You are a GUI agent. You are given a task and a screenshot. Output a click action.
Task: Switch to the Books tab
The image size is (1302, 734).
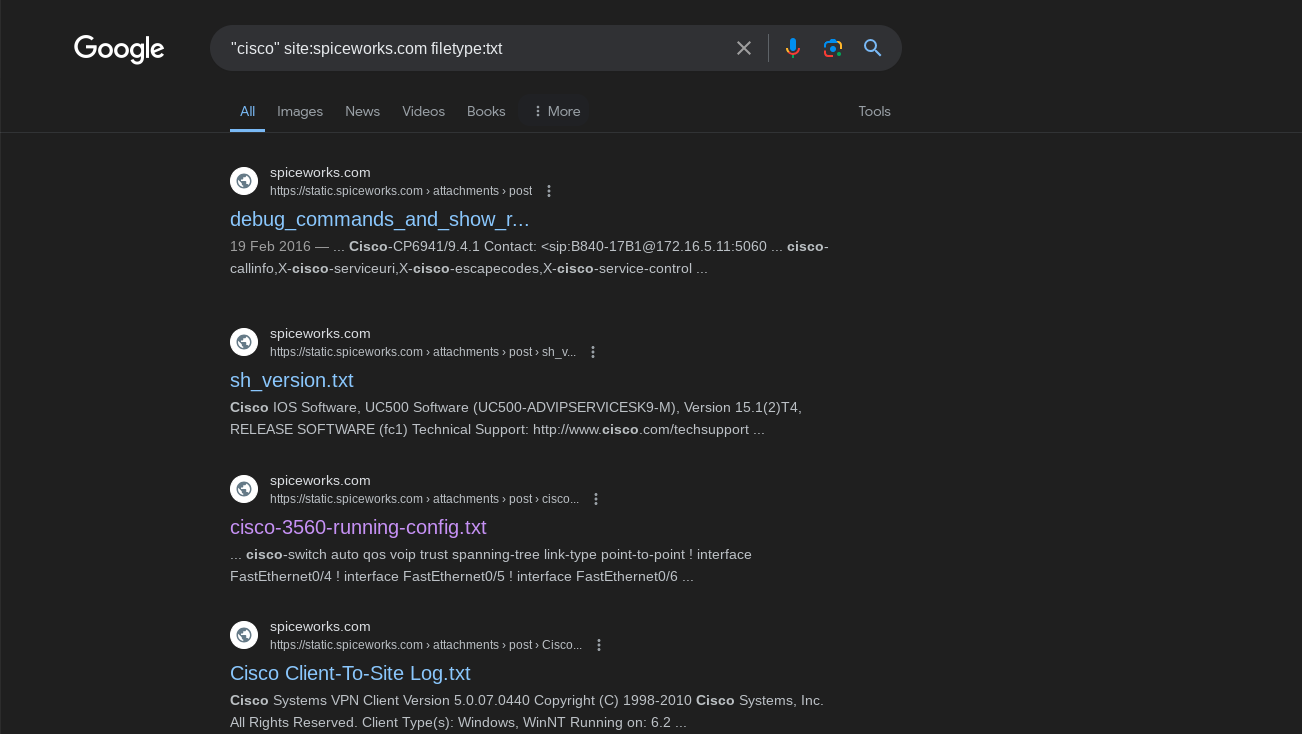(486, 111)
